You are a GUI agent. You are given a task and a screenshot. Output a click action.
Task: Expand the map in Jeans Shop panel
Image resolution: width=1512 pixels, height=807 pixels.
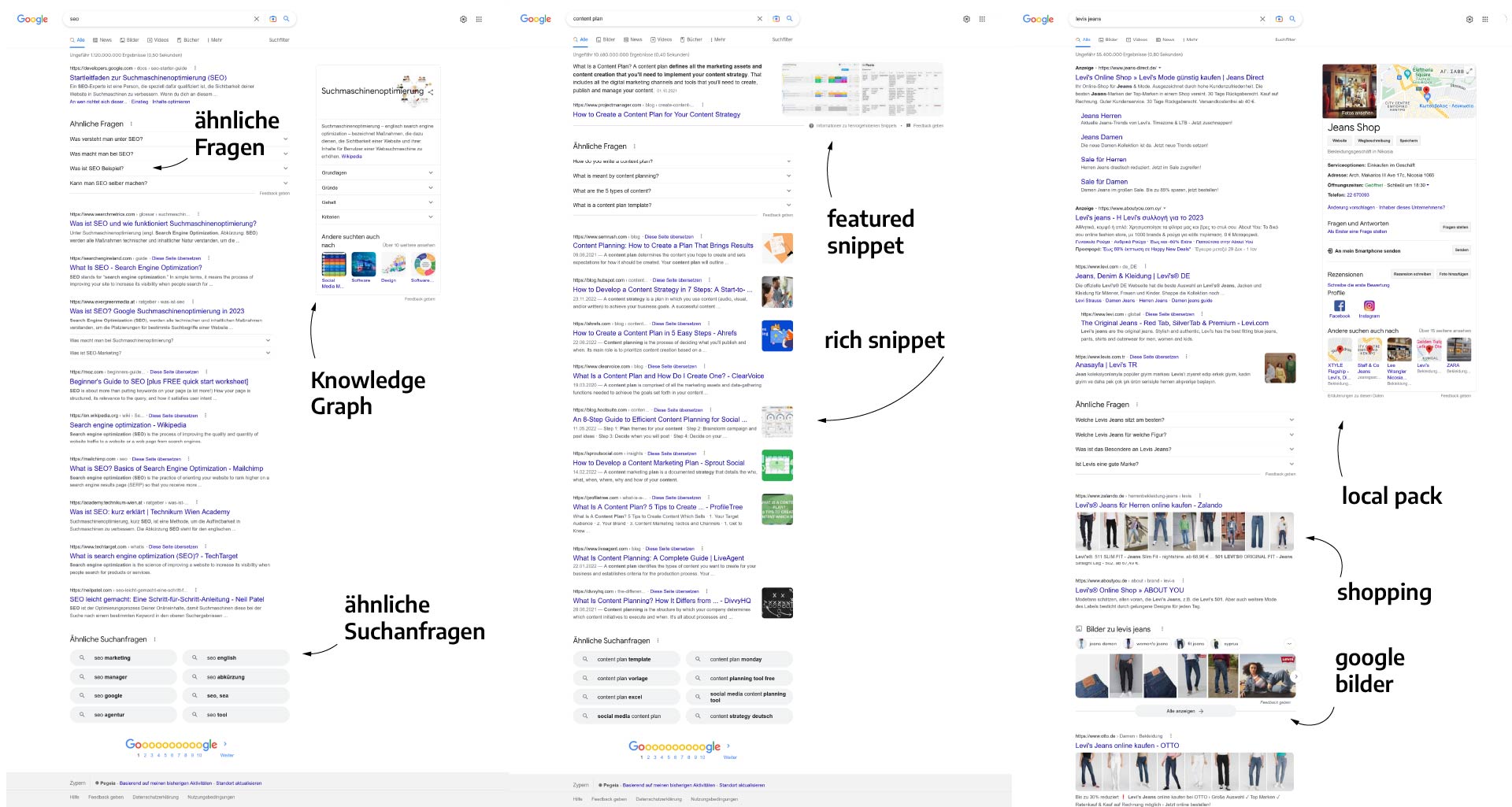[1469, 71]
